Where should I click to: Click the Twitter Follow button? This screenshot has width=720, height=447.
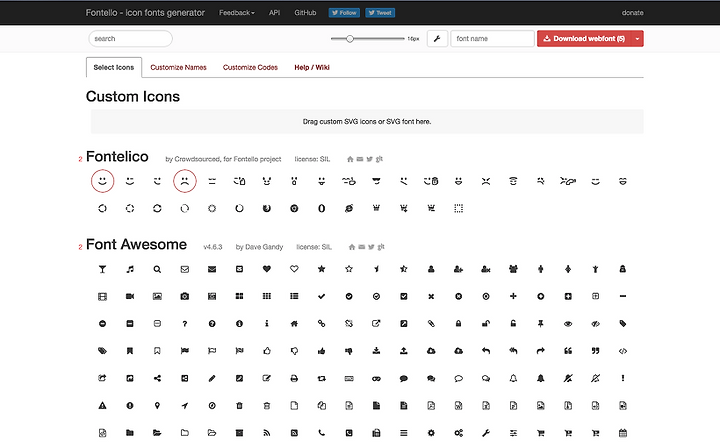(344, 13)
